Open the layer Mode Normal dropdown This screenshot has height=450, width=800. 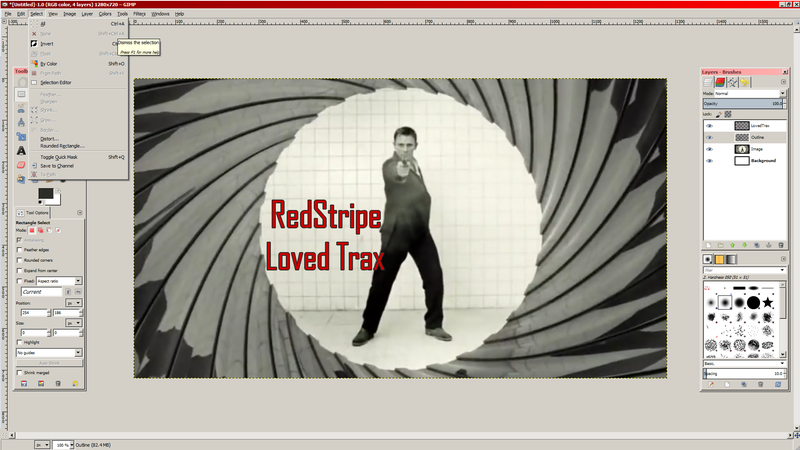coord(750,93)
